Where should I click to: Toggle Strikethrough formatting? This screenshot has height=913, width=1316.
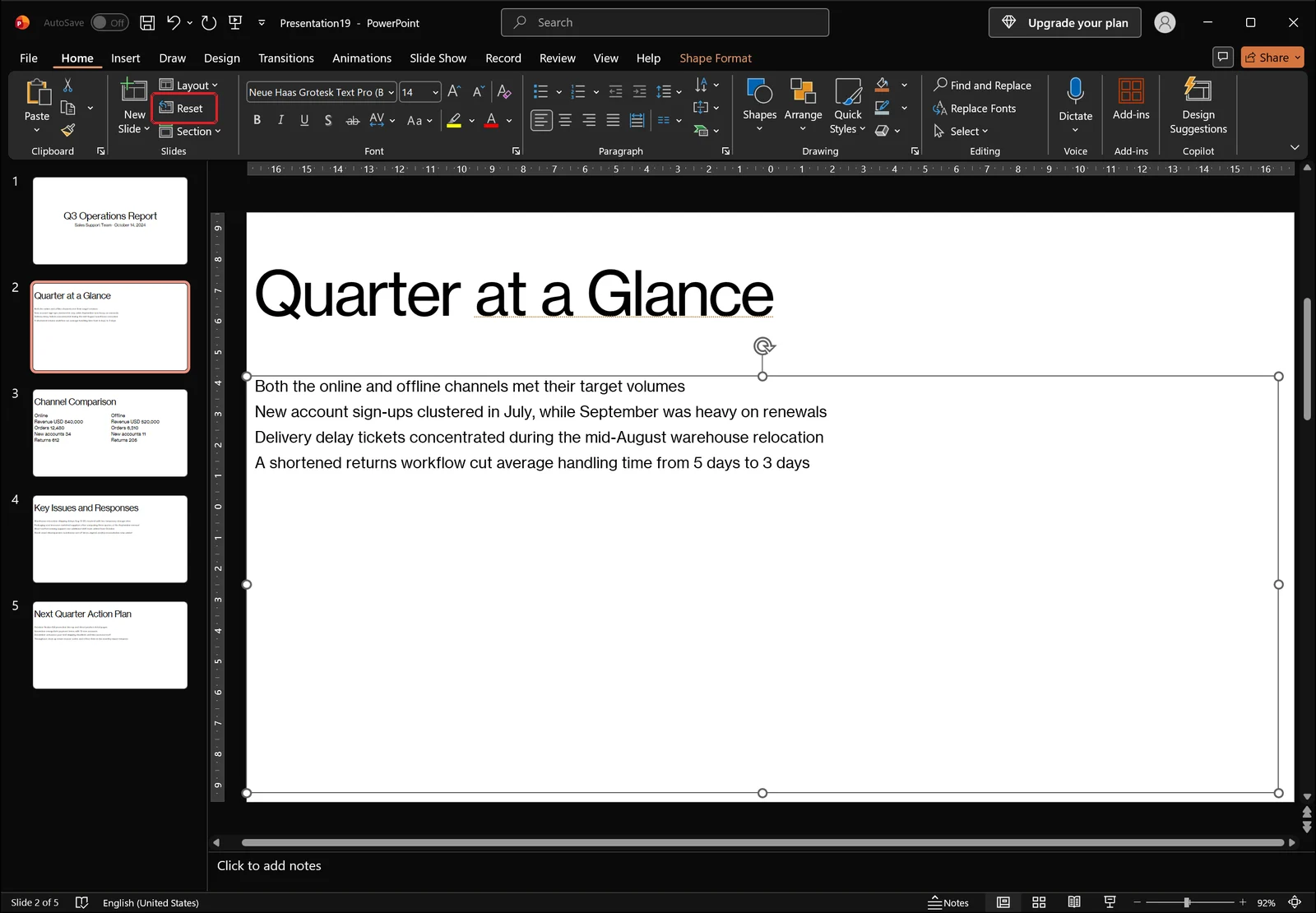click(352, 120)
